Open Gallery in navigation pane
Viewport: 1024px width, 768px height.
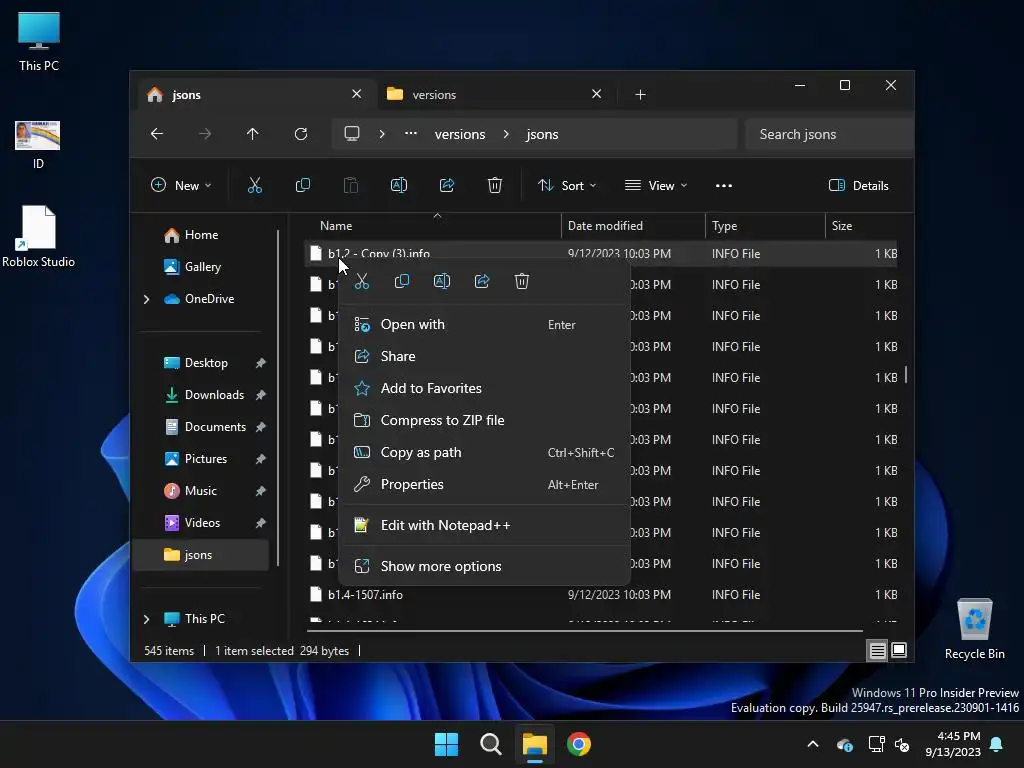(x=202, y=267)
